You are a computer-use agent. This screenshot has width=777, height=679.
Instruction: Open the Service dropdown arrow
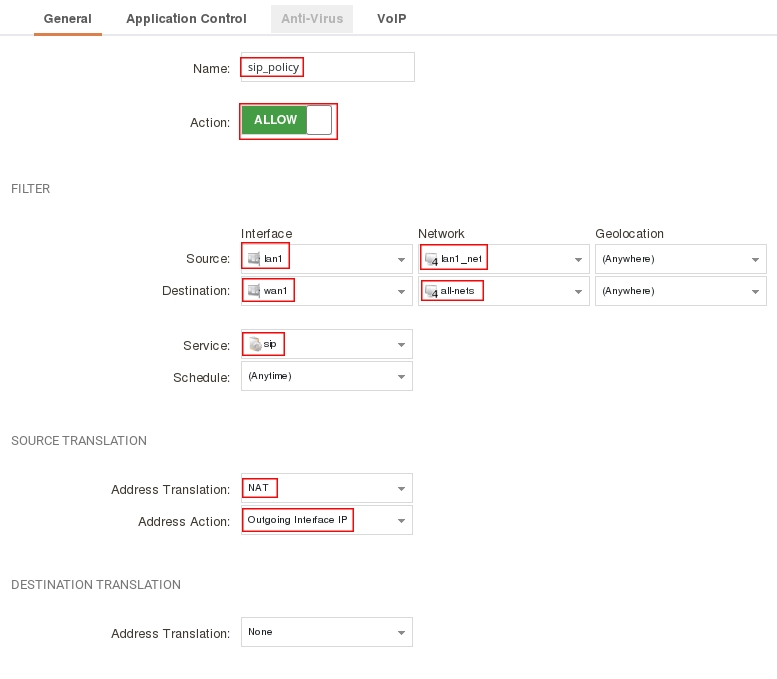401,345
